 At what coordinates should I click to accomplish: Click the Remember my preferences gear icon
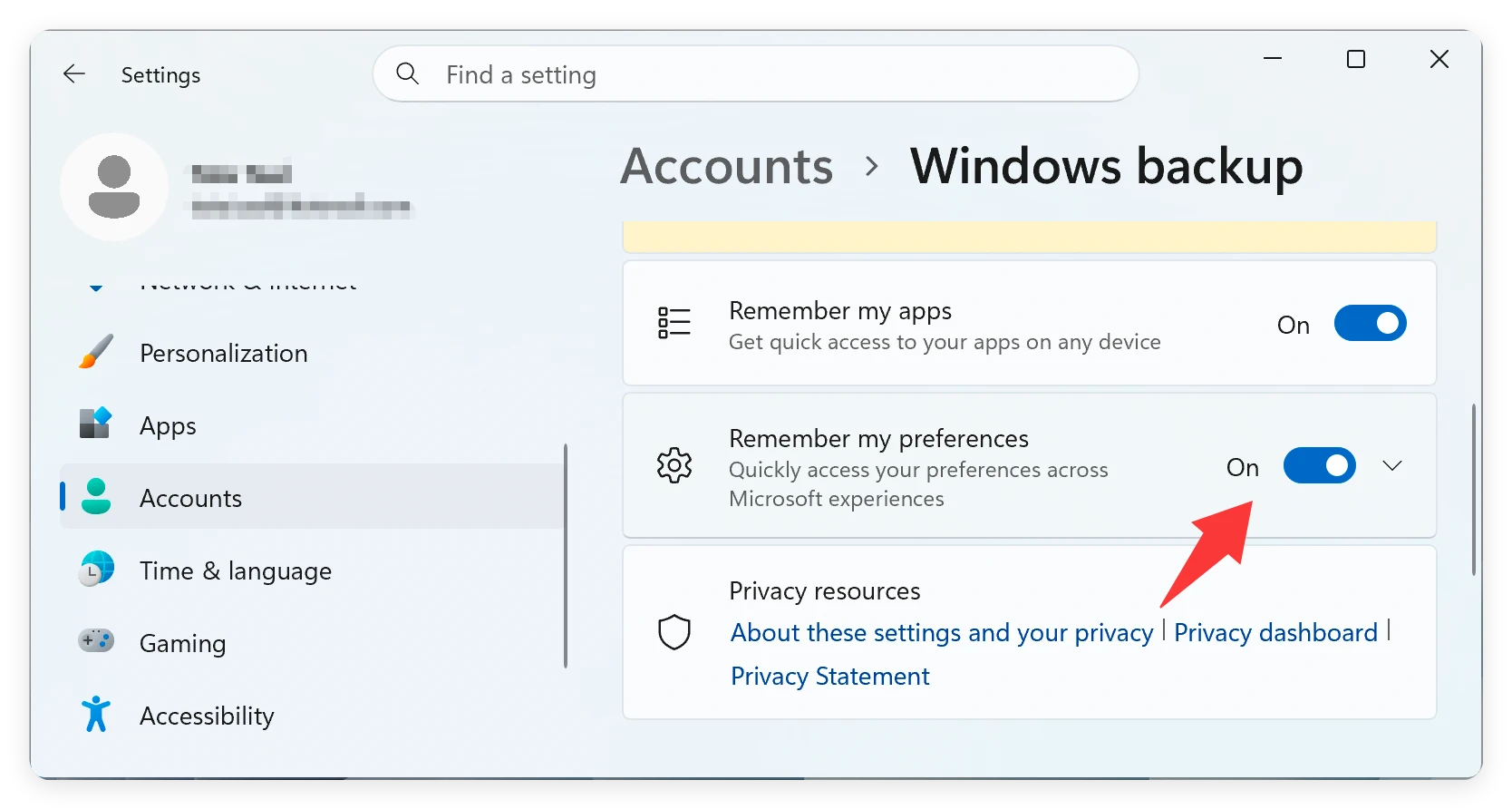tap(674, 465)
